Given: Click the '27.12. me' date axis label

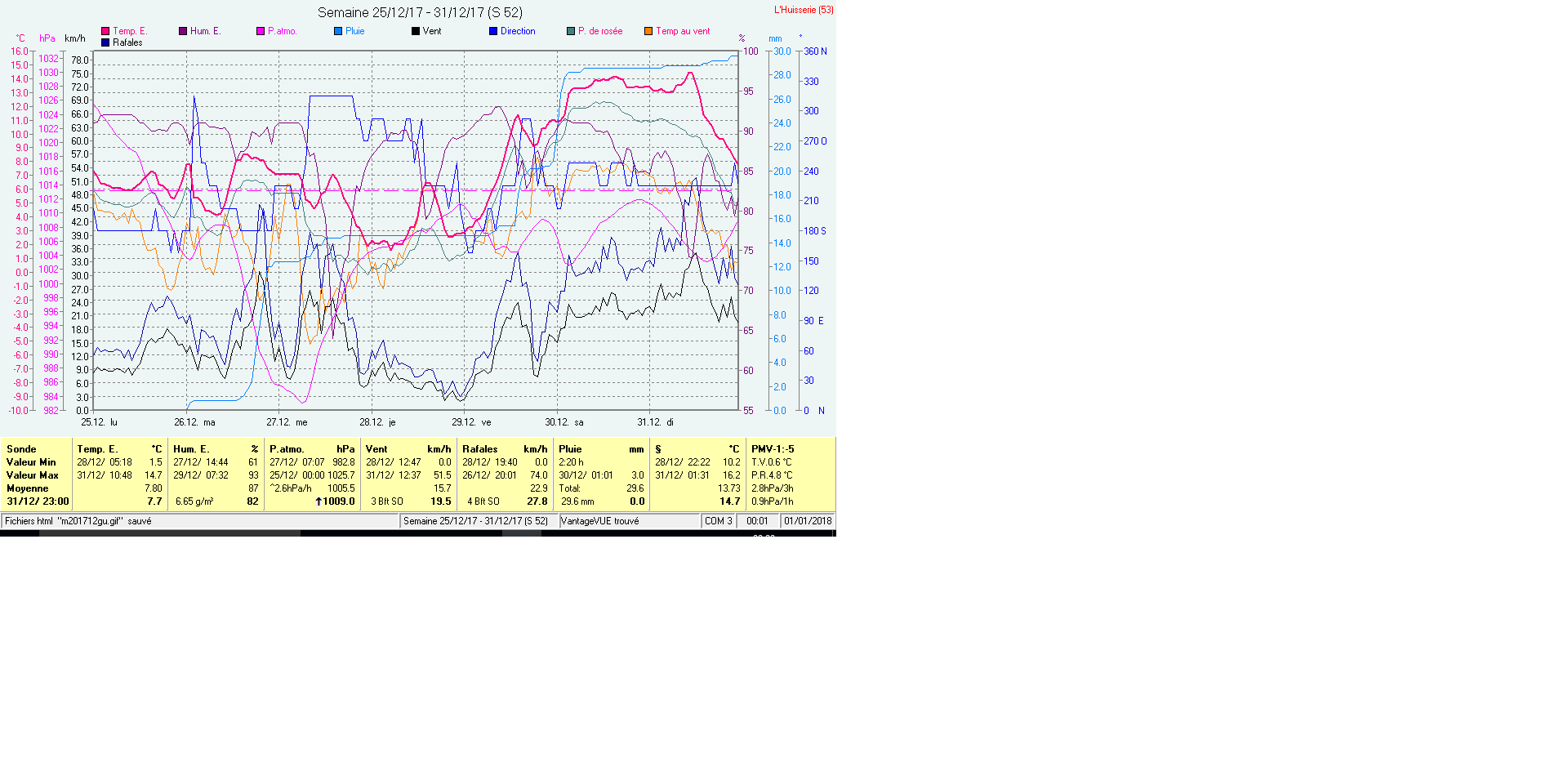Looking at the screenshot, I should point(287,422).
